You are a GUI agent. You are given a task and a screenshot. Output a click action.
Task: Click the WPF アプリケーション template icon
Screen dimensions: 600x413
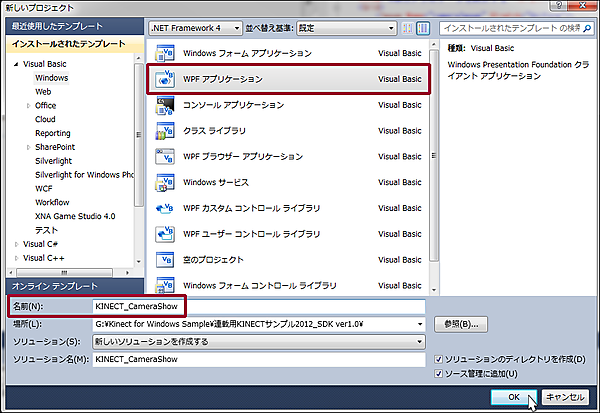pyautogui.click(x=165, y=79)
